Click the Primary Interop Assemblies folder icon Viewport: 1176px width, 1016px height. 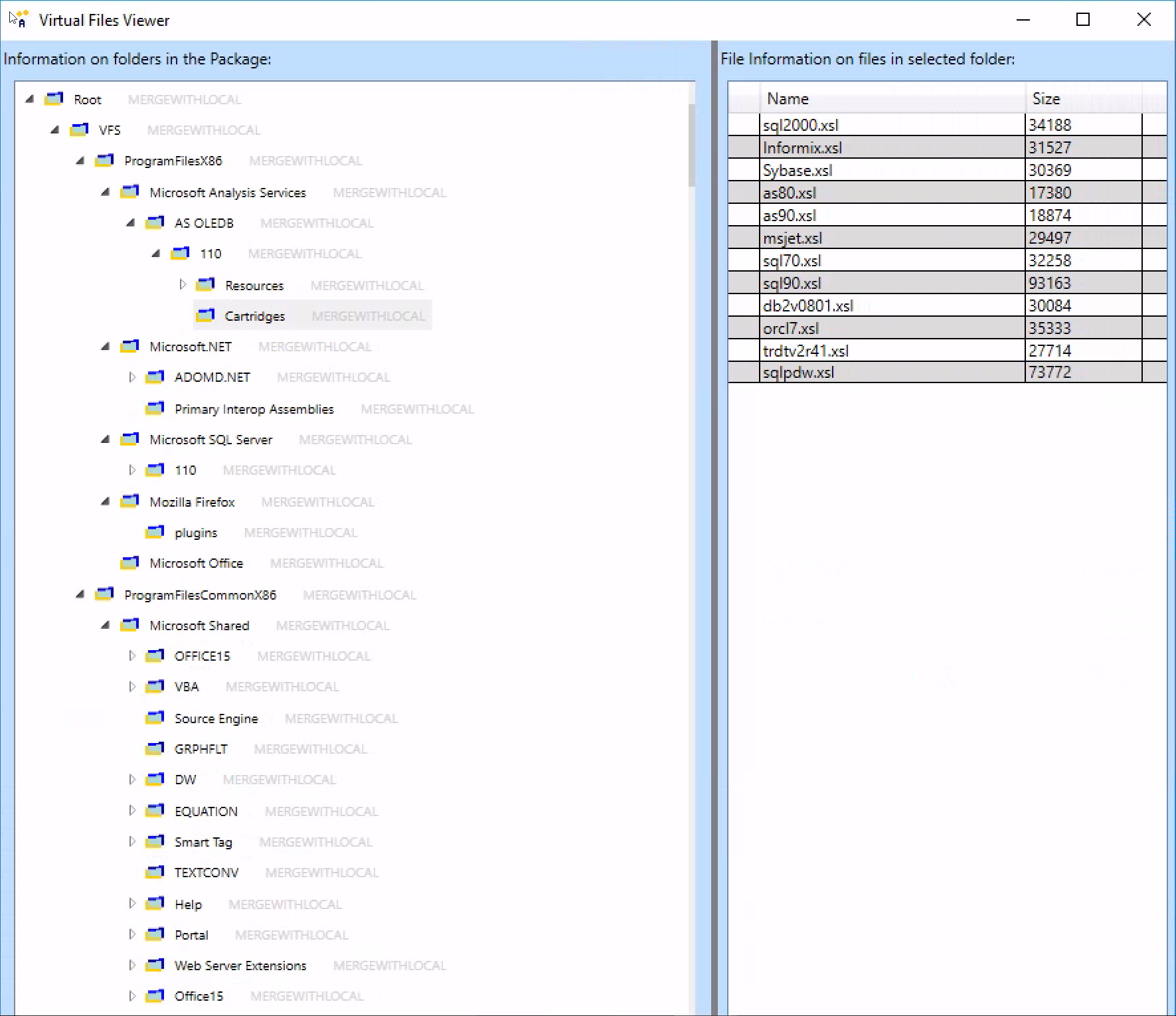[155, 408]
